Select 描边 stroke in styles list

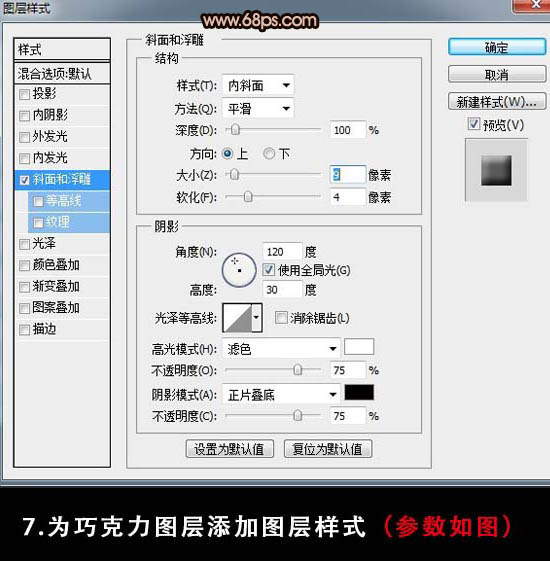(44, 329)
